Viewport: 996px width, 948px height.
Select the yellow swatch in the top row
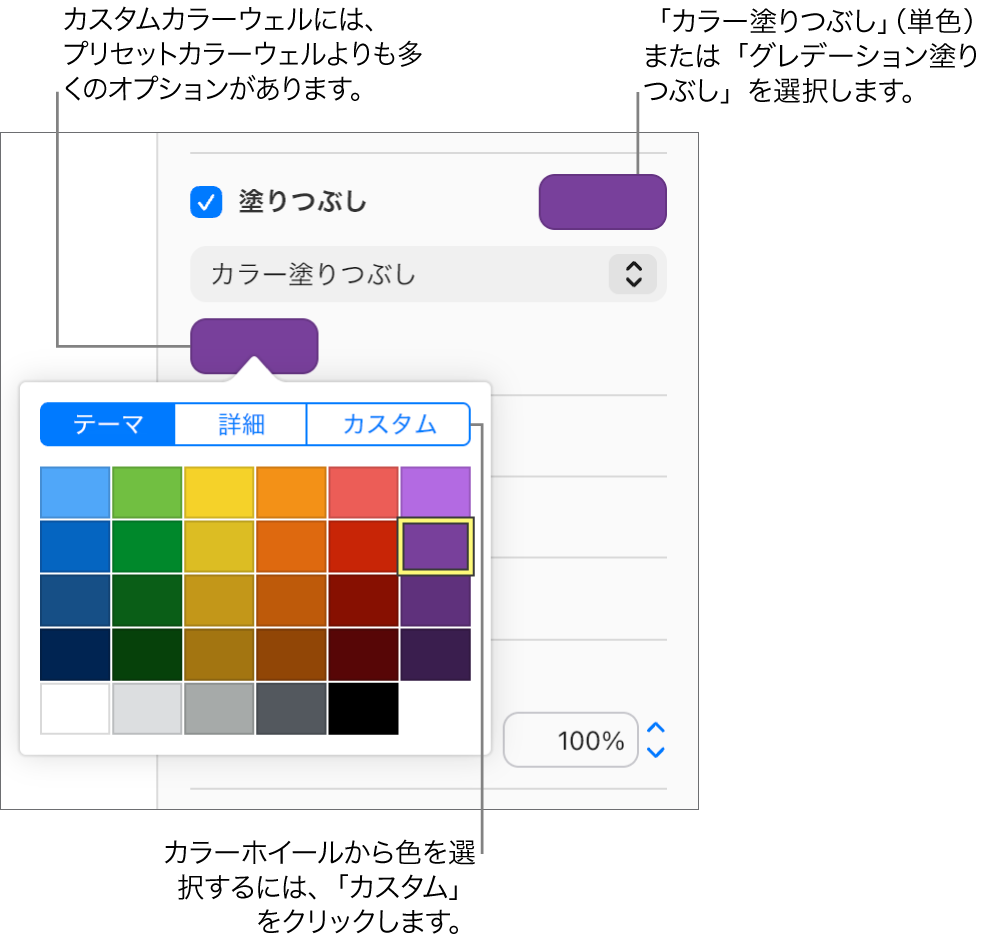coord(219,491)
